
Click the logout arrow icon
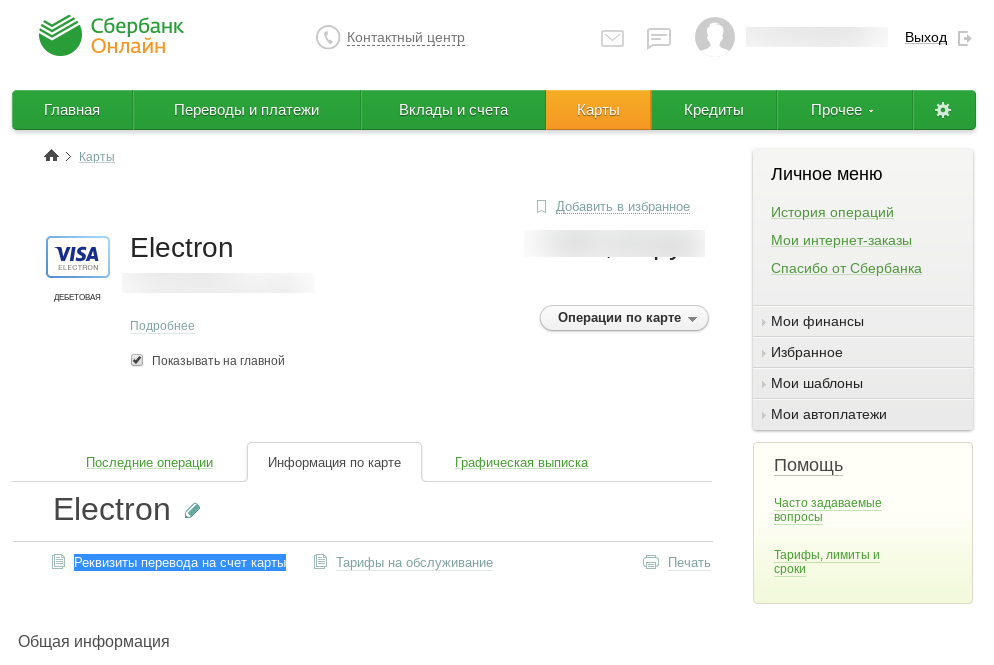click(x=964, y=39)
